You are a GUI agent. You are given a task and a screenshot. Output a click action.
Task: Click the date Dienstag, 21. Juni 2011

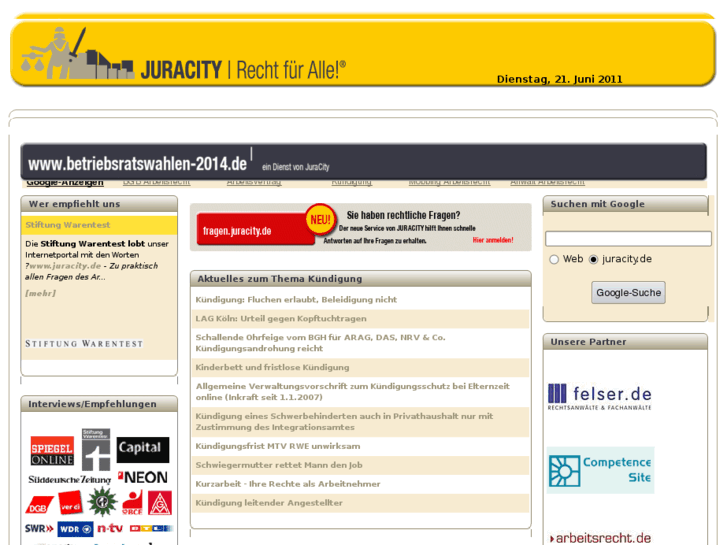pyautogui.click(x=559, y=79)
